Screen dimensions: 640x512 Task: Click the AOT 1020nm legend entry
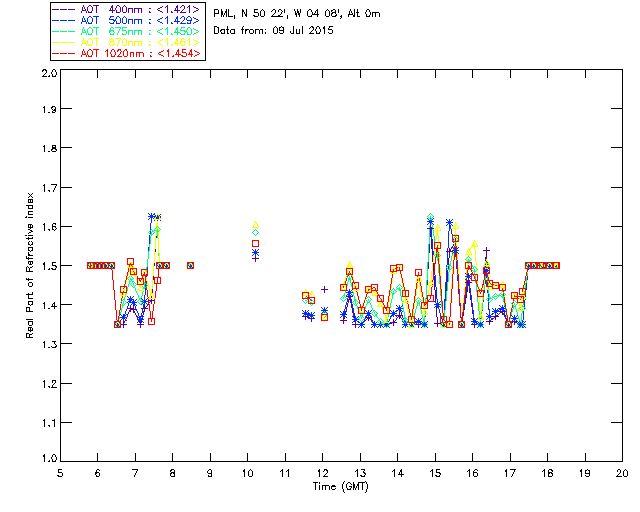(x=127, y=53)
